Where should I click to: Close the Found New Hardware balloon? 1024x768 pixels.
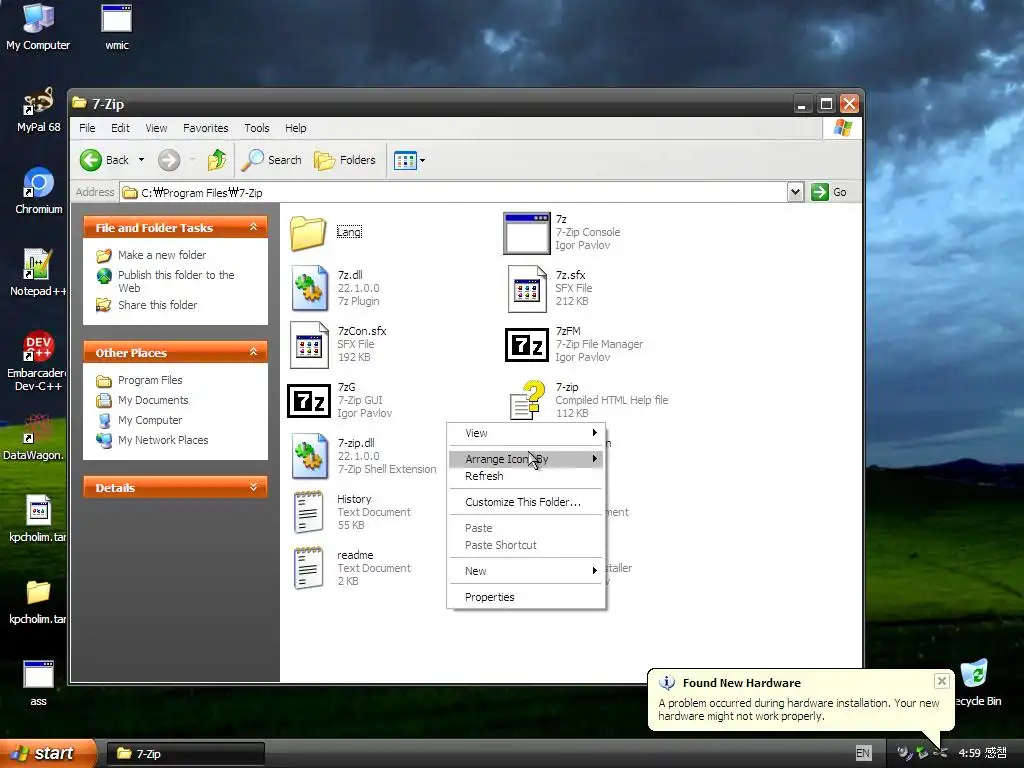[941, 681]
